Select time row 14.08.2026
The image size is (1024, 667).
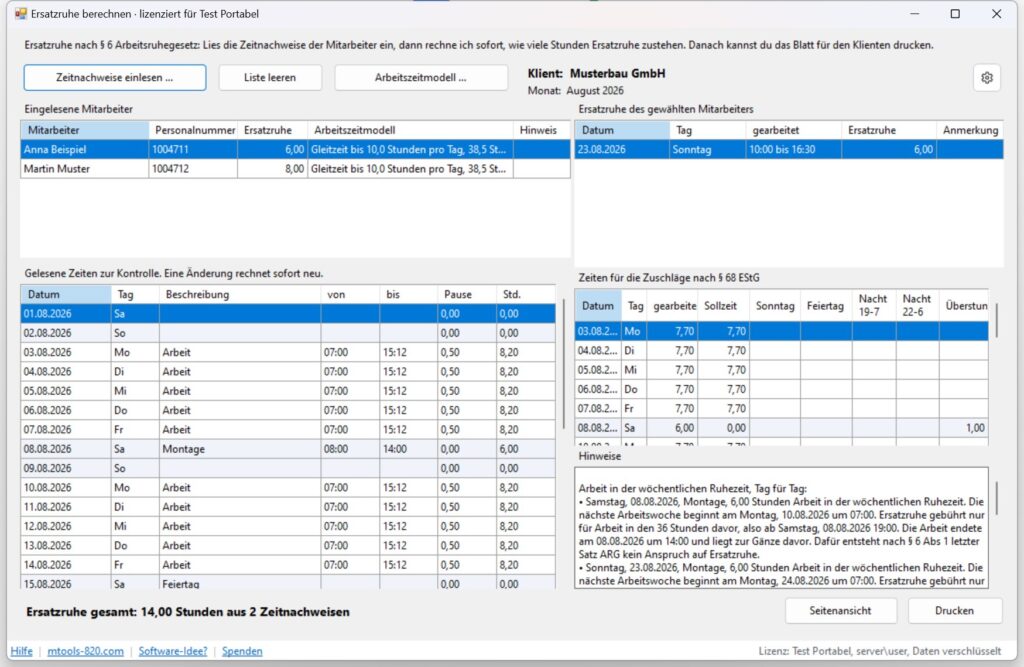(288, 564)
